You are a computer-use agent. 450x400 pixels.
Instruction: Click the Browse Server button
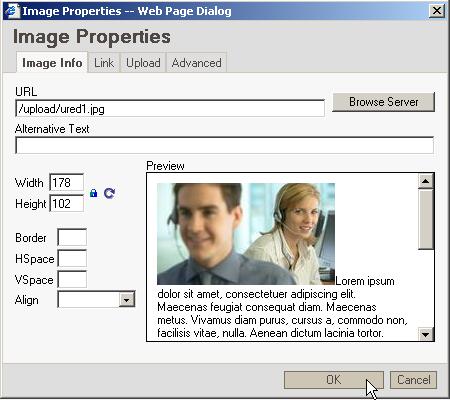(x=384, y=102)
